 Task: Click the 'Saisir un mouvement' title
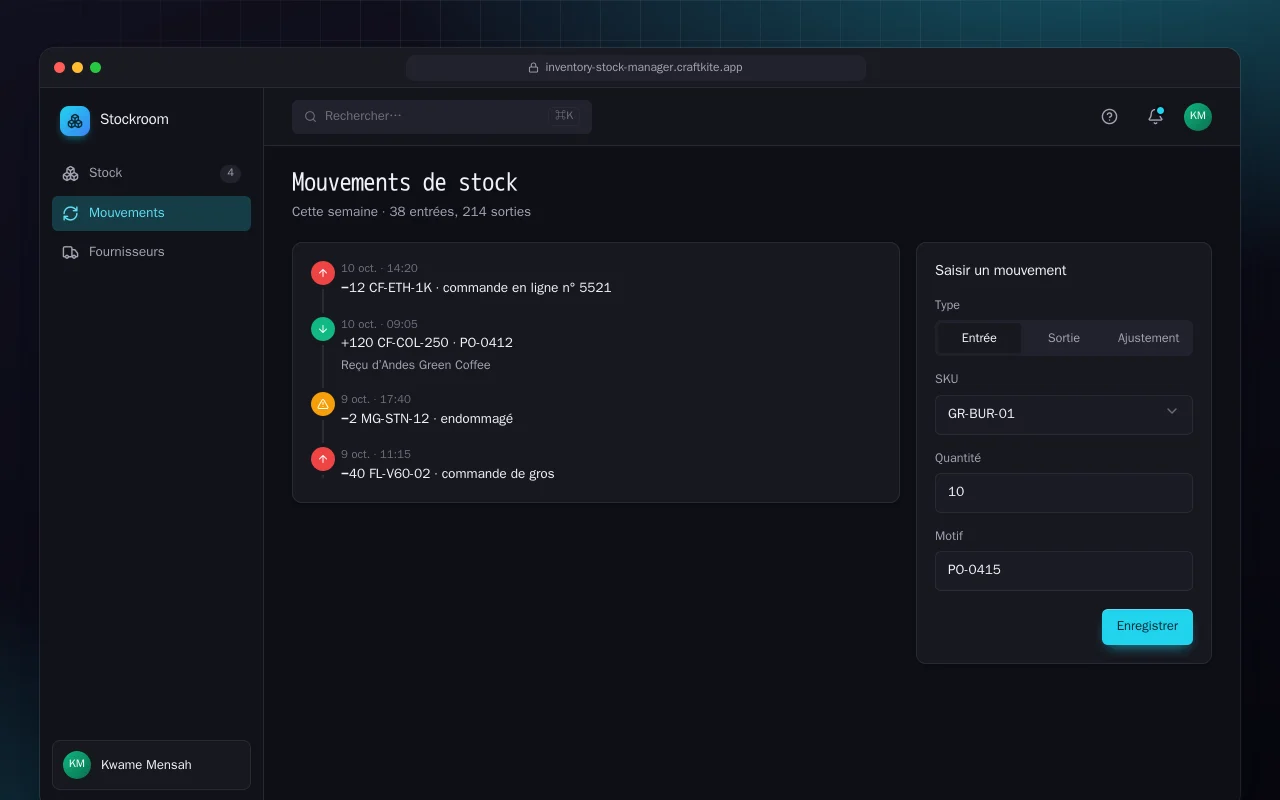click(x=1000, y=271)
